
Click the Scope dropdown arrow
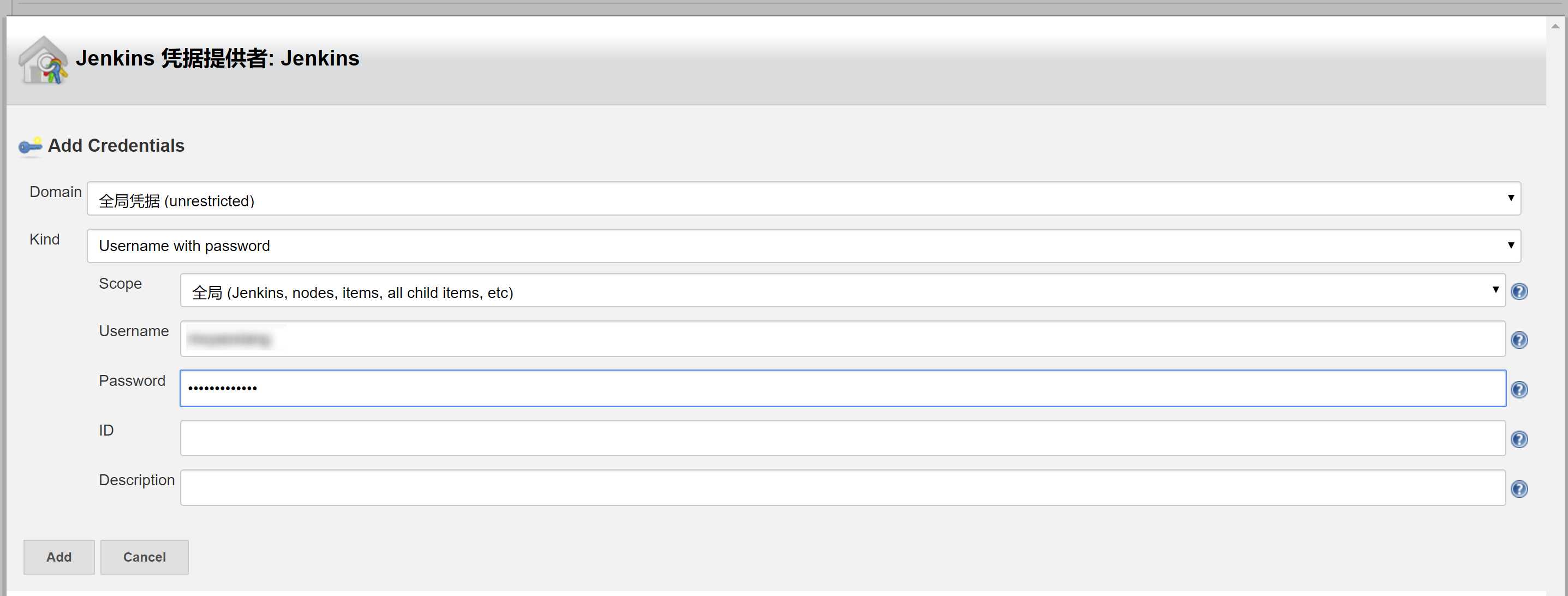[x=1495, y=289]
